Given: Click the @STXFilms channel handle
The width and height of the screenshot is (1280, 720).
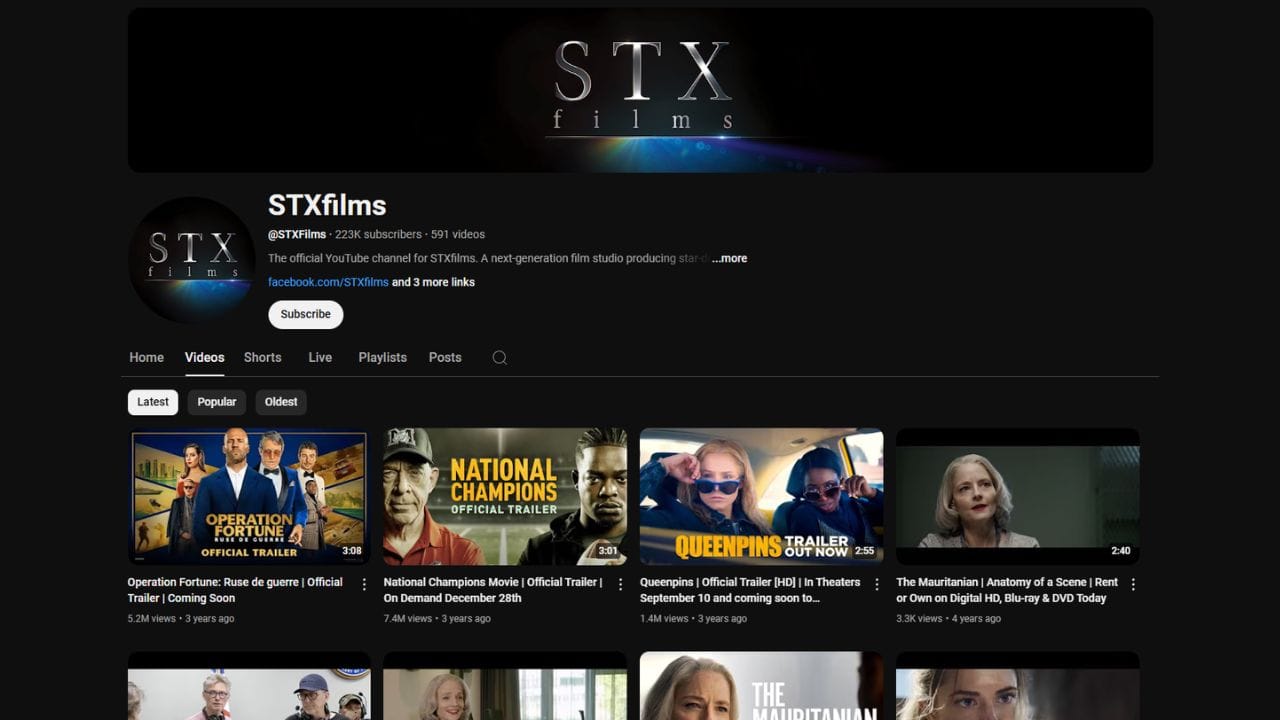Looking at the screenshot, I should point(297,234).
